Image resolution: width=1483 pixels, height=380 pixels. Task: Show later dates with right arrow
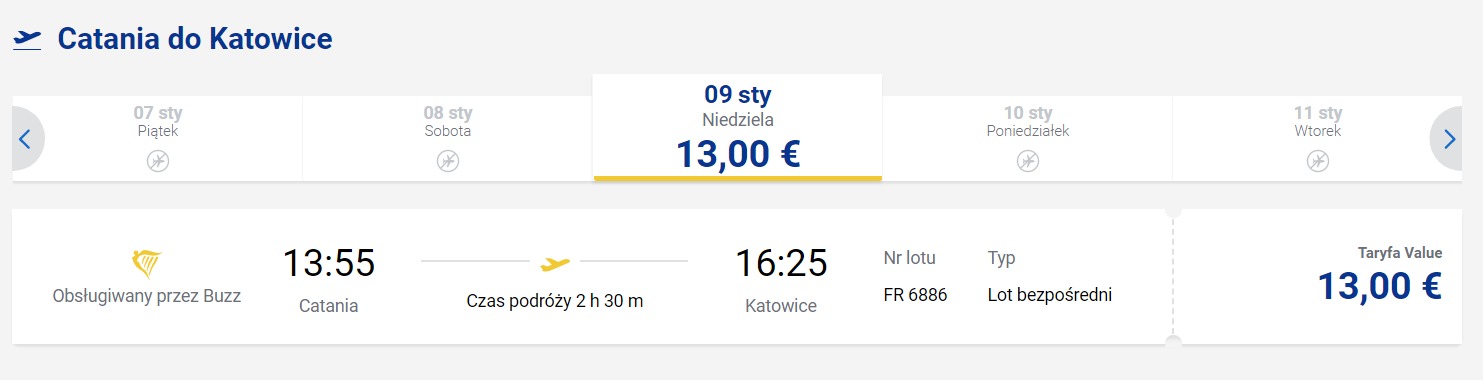[1448, 139]
